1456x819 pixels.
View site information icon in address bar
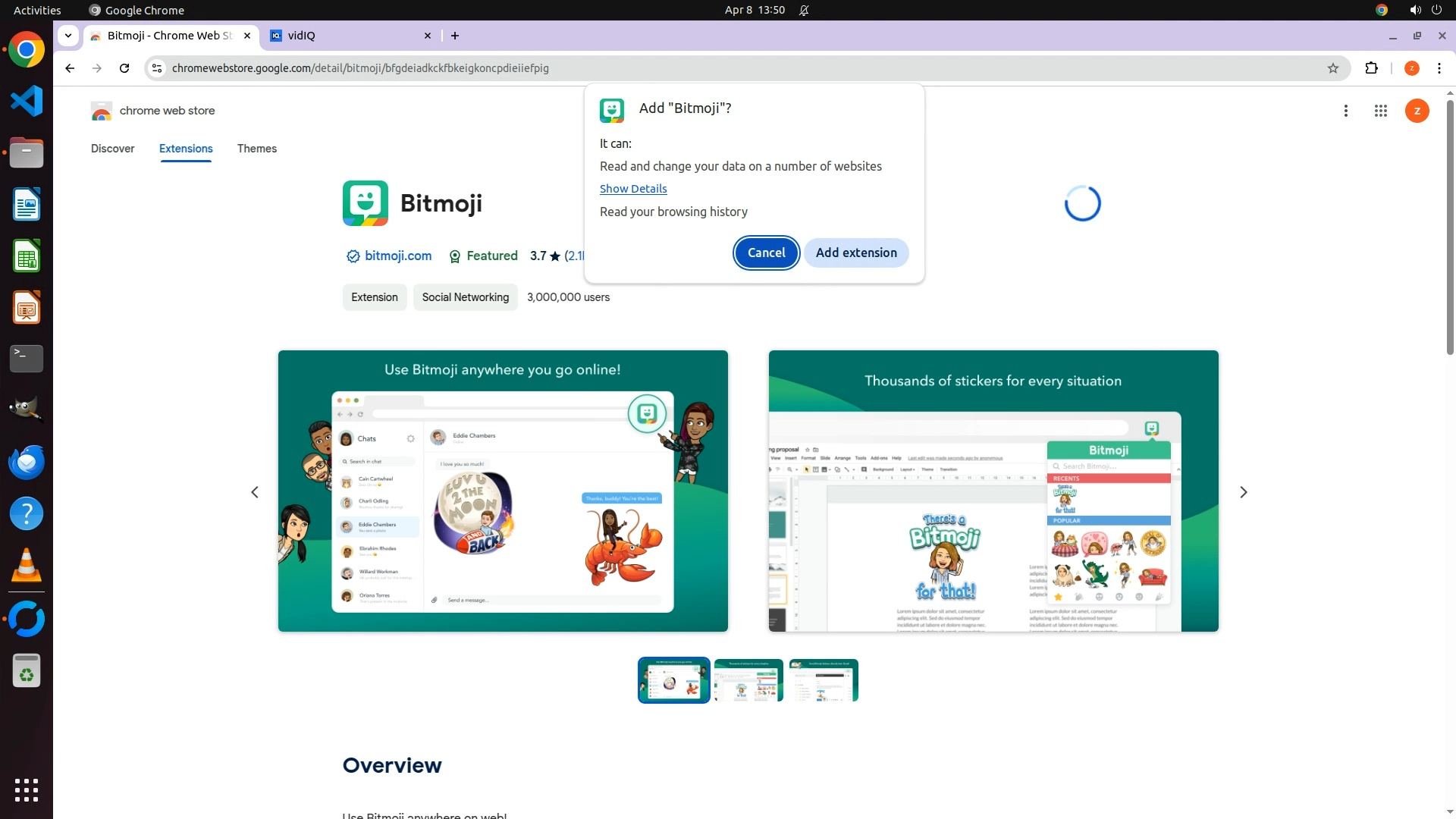click(157, 68)
